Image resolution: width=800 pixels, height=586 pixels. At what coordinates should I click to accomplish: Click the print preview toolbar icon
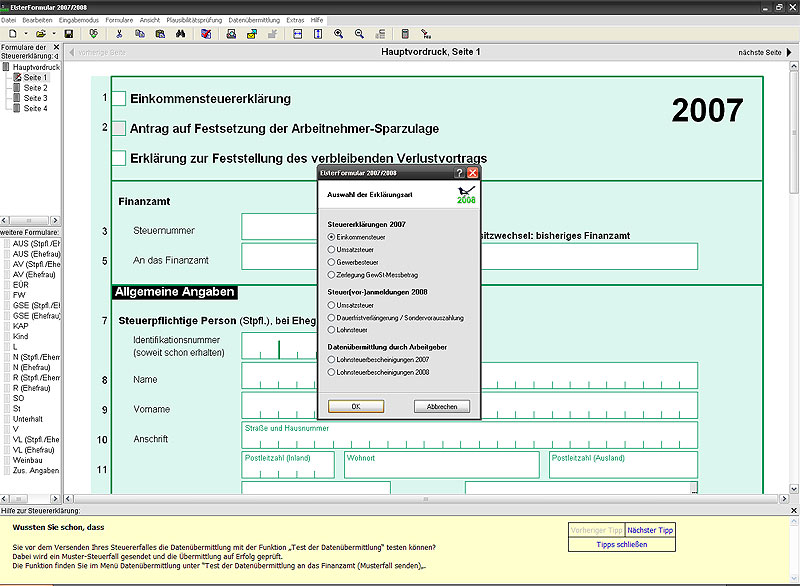[231, 34]
